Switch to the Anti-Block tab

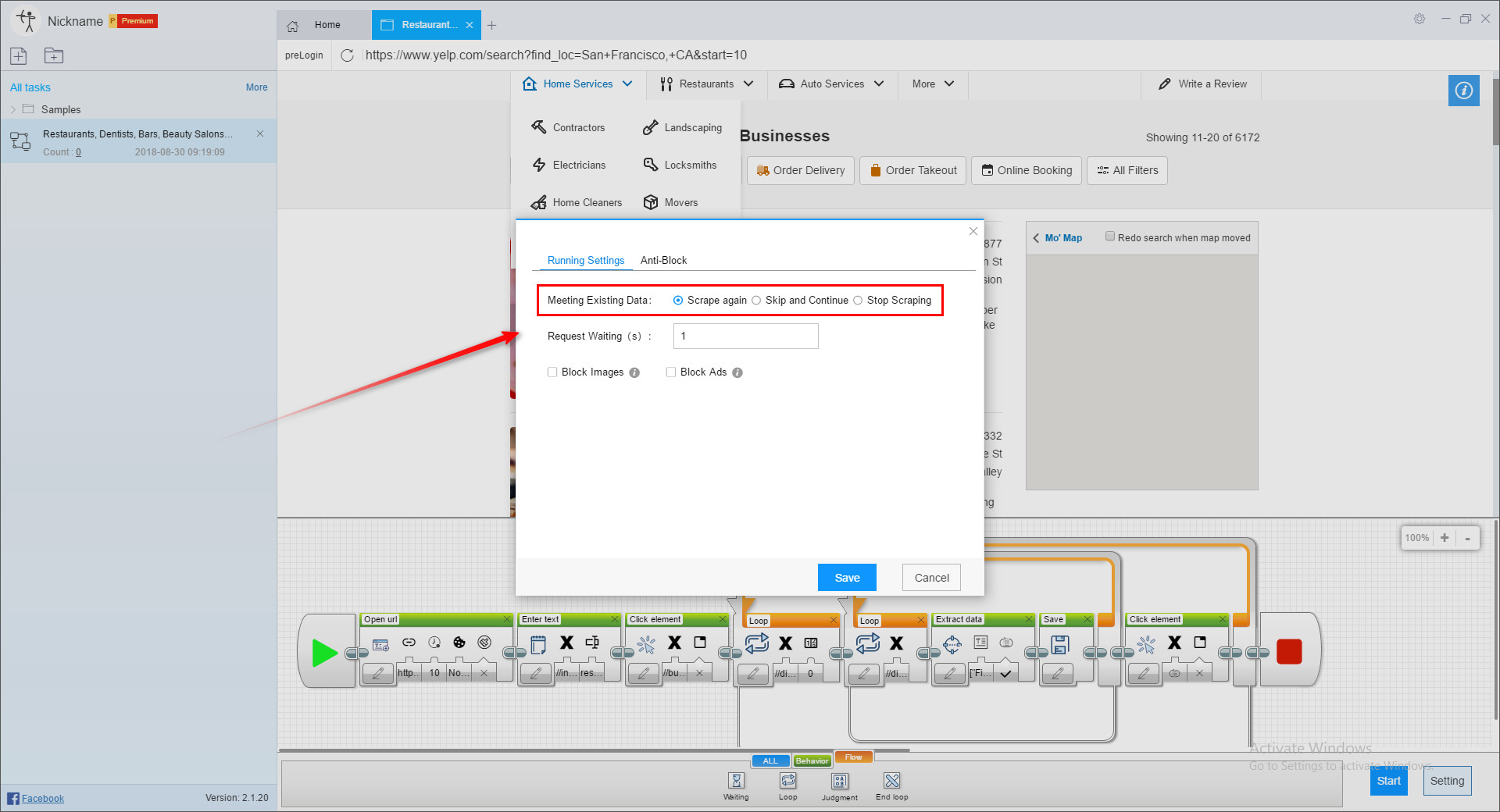(663, 260)
